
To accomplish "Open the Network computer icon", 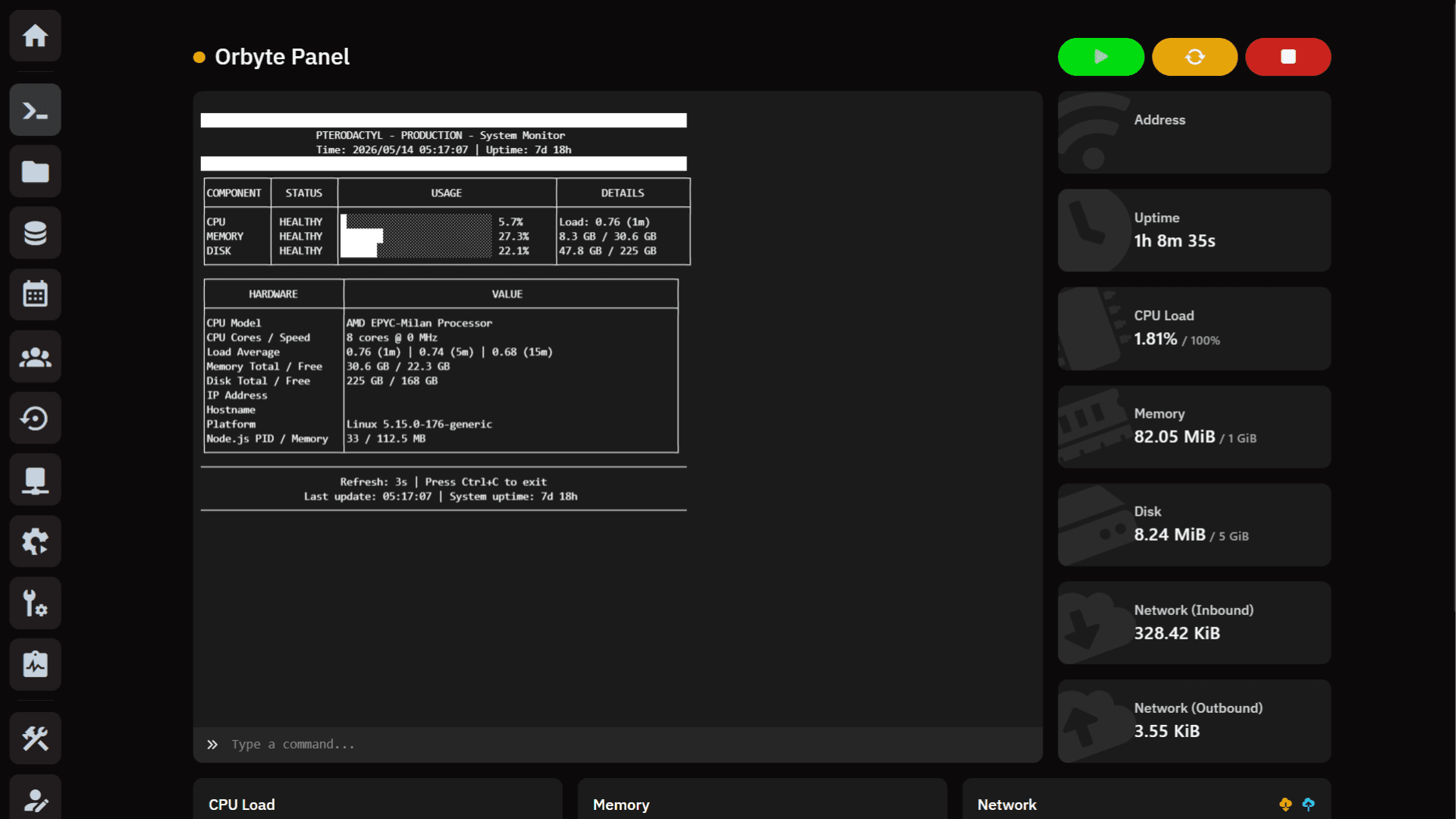I will (35, 480).
